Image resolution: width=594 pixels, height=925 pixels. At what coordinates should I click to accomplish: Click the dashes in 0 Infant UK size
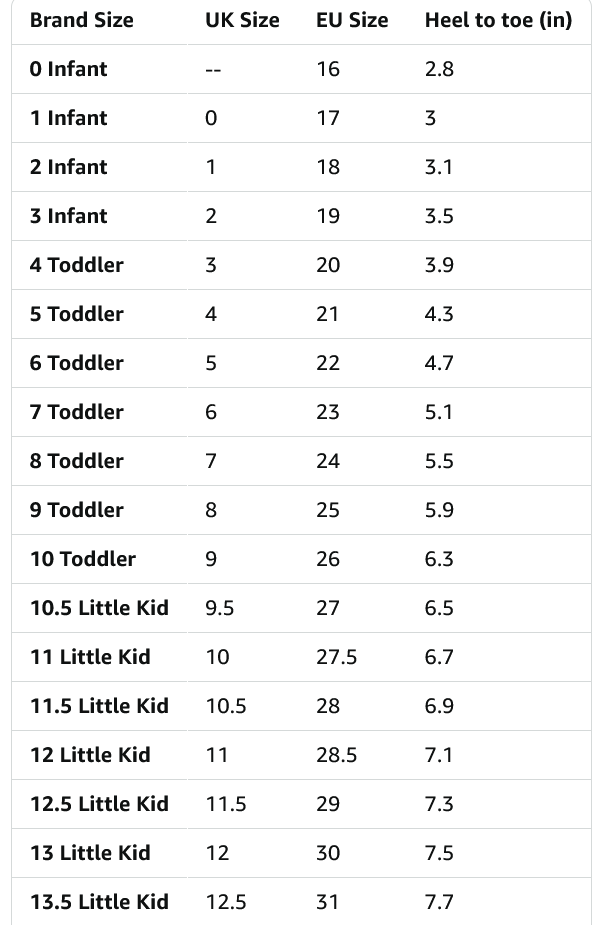[x=214, y=70]
